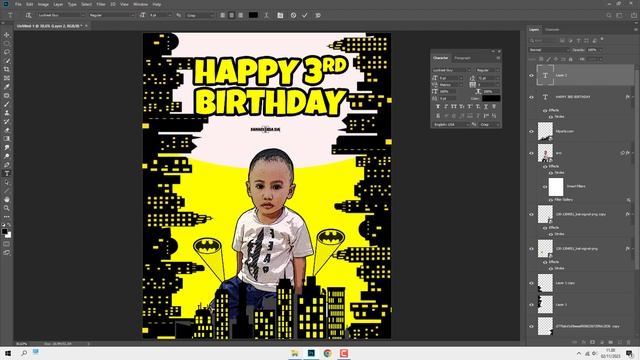Select the Layers panel tab
The width and height of the screenshot is (640, 360).
pyautogui.click(x=534, y=29)
